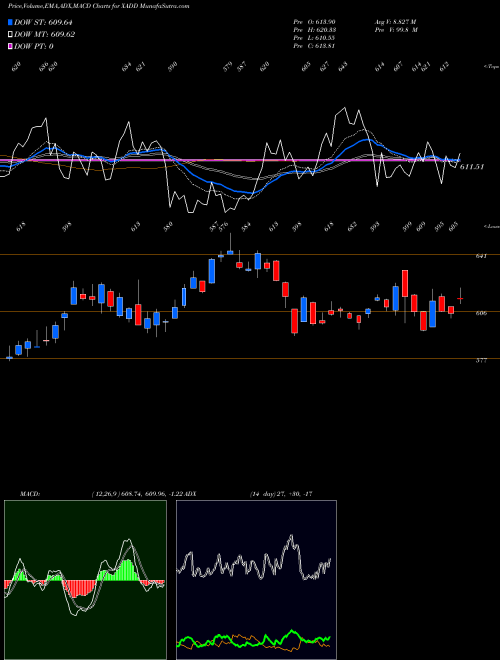Viewport: 500px width, 660px height.
Task: Click the 'Pre O: 613.90' open value
Action: (x=314, y=22)
